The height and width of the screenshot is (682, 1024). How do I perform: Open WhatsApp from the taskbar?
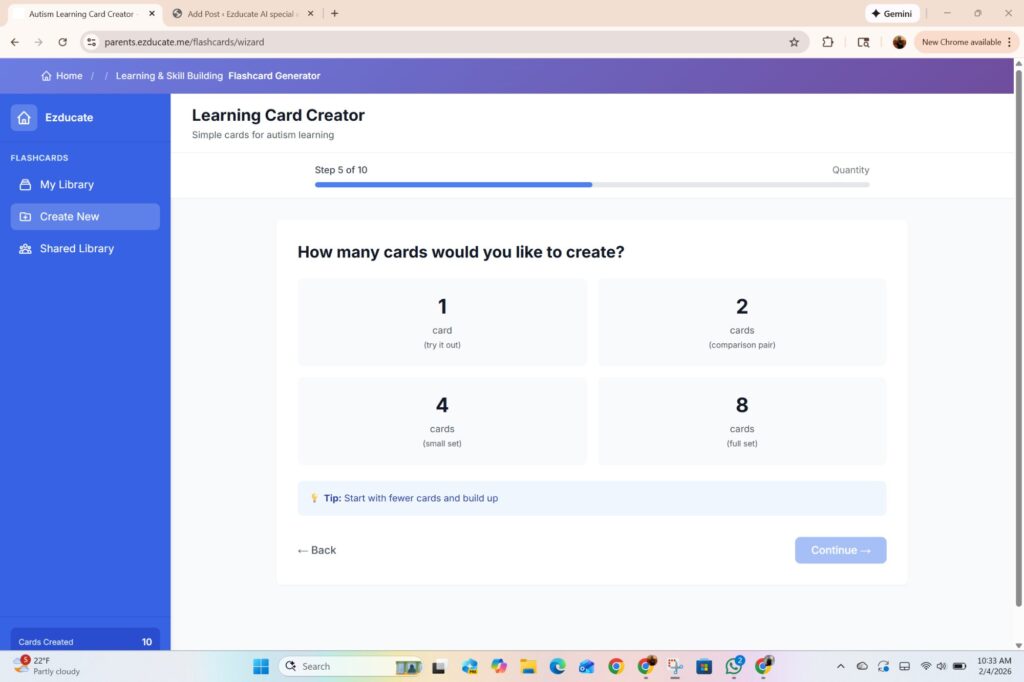[733, 665]
